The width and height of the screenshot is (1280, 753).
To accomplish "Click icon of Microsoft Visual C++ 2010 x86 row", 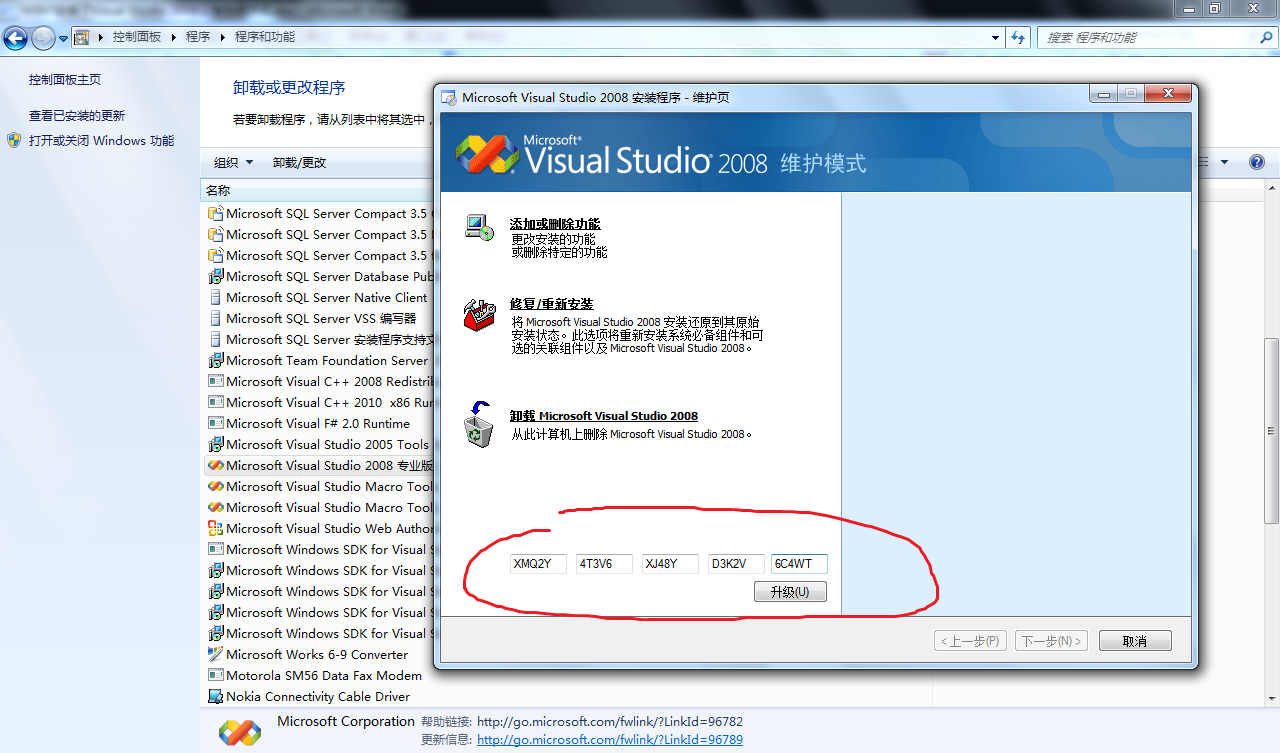I will [215, 403].
